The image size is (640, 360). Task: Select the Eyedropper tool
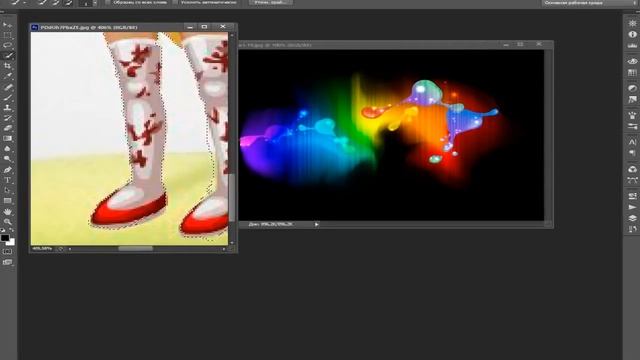click(x=7, y=76)
